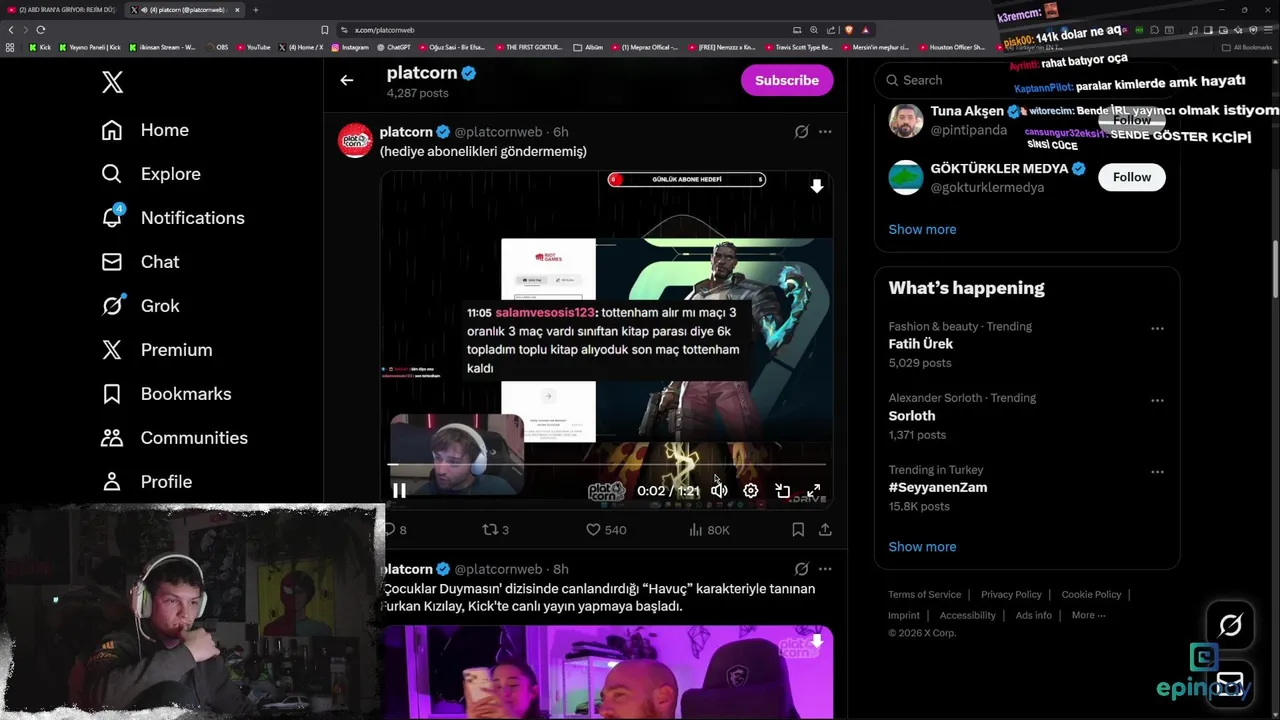Screen dimensions: 1280x720
Task: Bookmark this page from the address bar
Action: click(324, 30)
